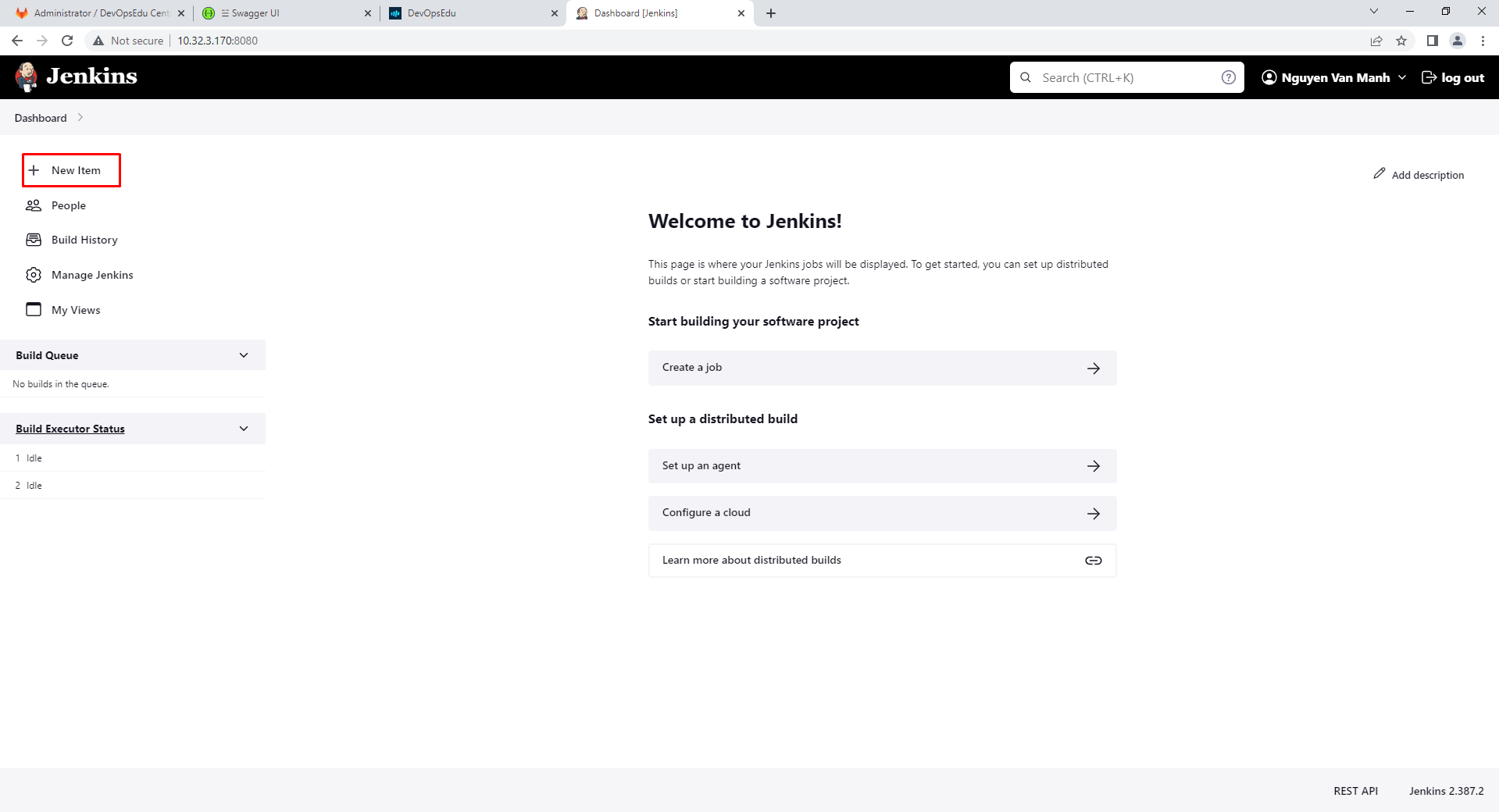Click the browser forward arrow

(x=42, y=41)
